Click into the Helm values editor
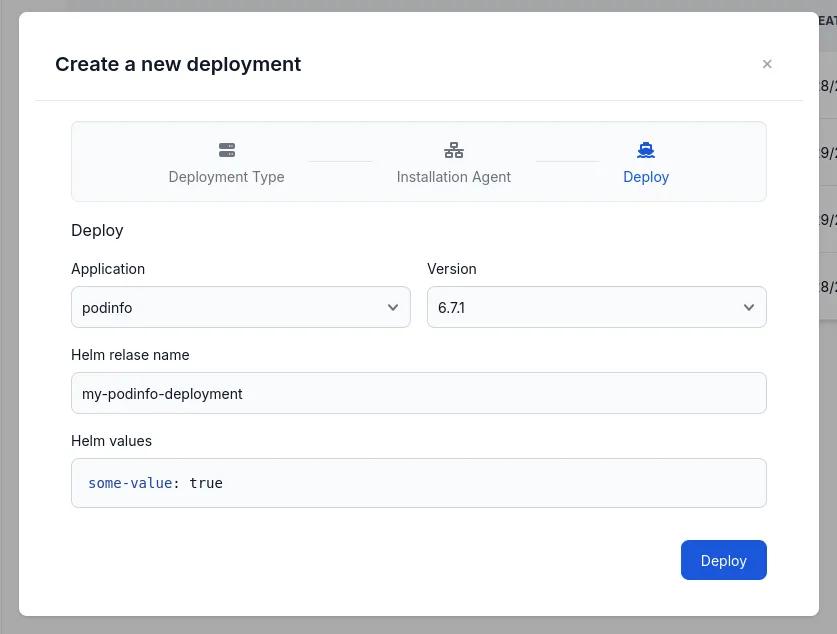The image size is (837, 634). (x=419, y=483)
